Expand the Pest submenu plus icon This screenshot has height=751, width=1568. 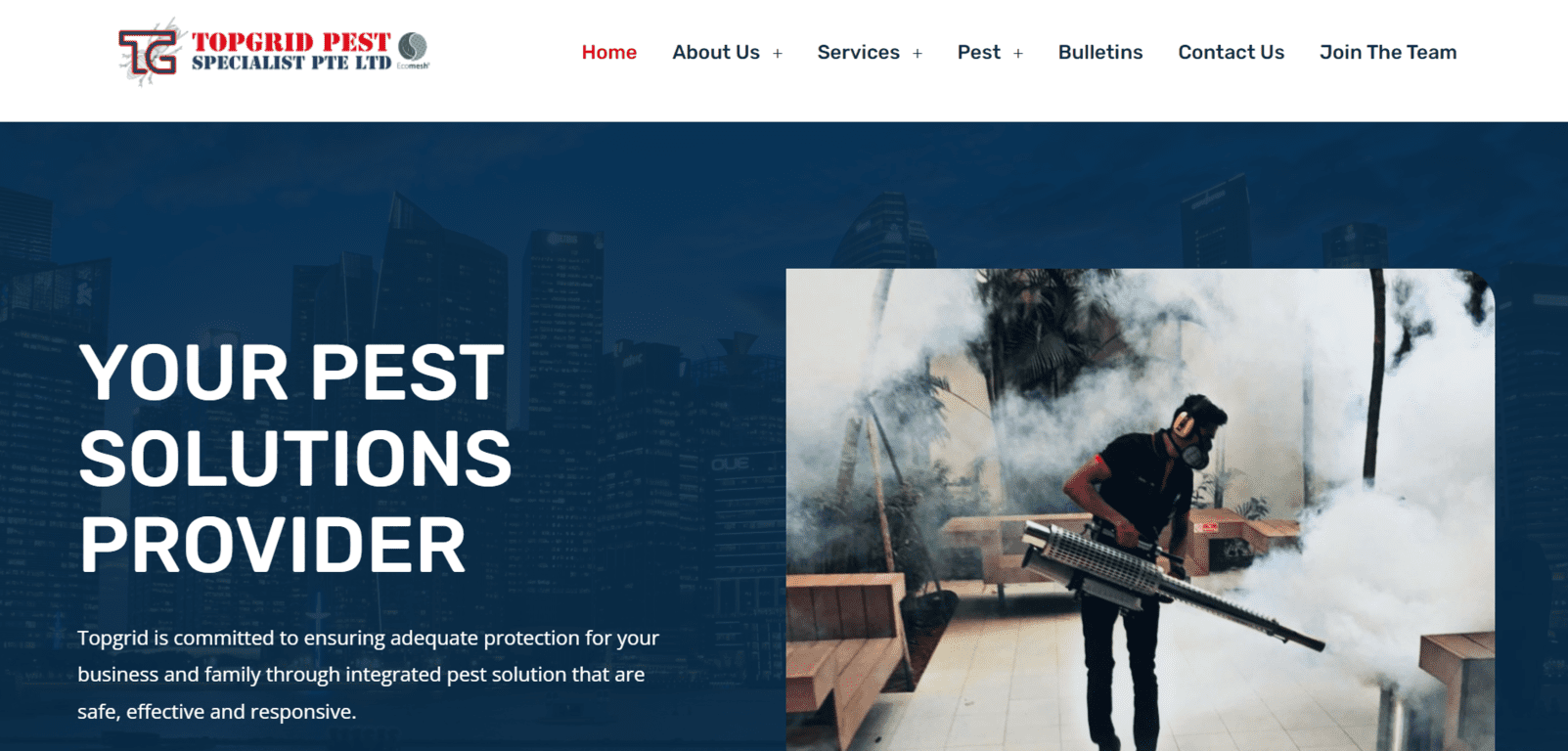[x=1018, y=54]
